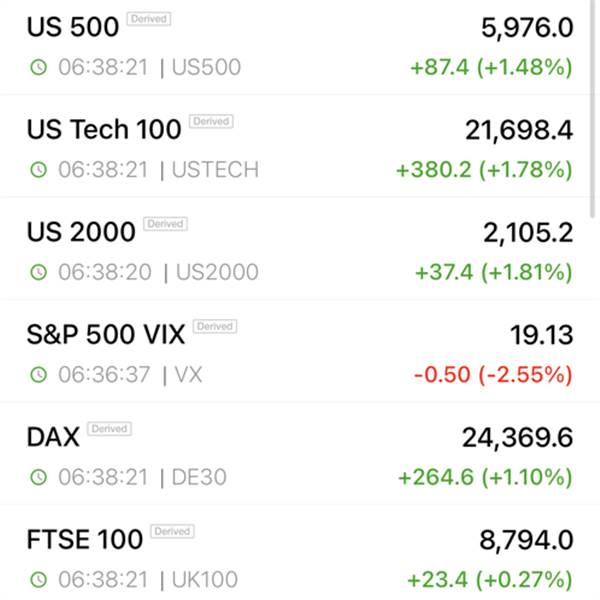Image resolution: width=600 pixels, height=600 pixels.
Task: Click the Derived tag next to US 2000
Action: pyautogui.click(x=165, y=224)
